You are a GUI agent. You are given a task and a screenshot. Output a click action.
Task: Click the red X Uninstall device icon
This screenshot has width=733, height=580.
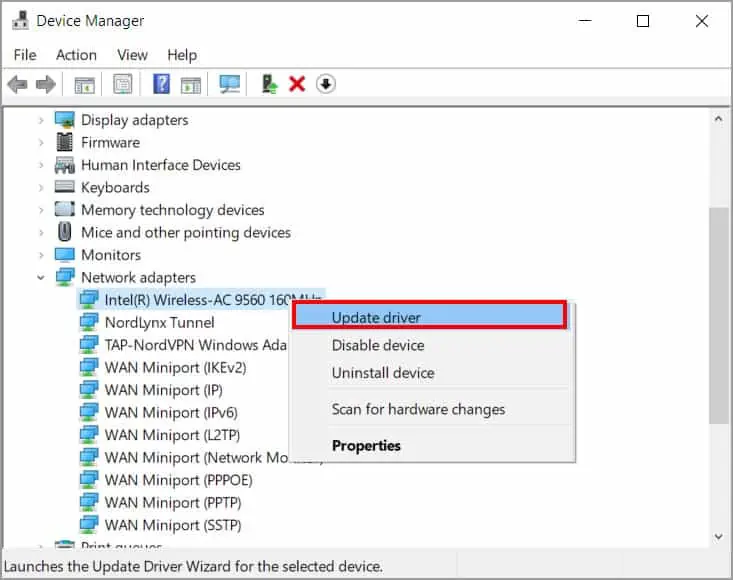[297, 84]
